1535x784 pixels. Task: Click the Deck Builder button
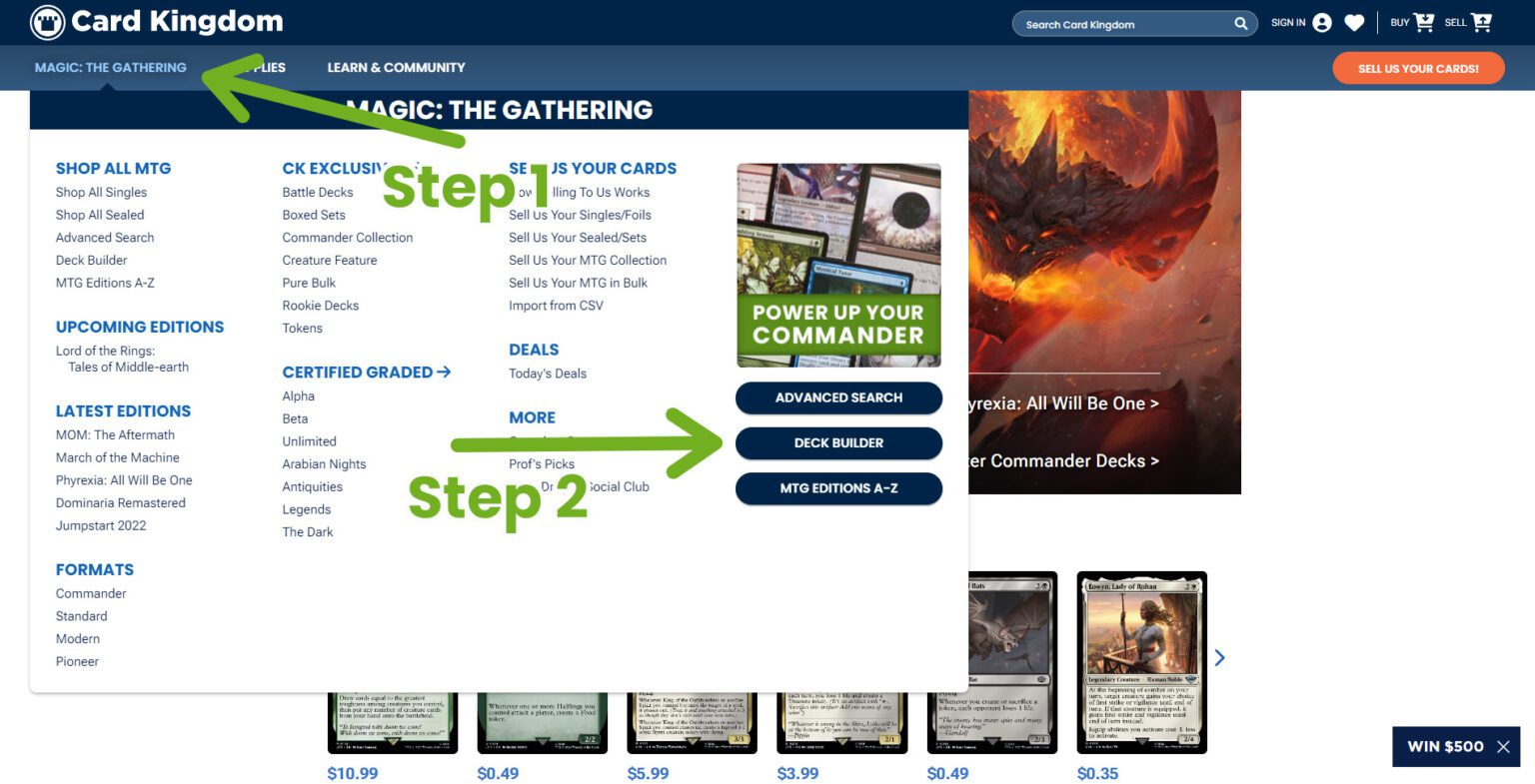[838, 442]
